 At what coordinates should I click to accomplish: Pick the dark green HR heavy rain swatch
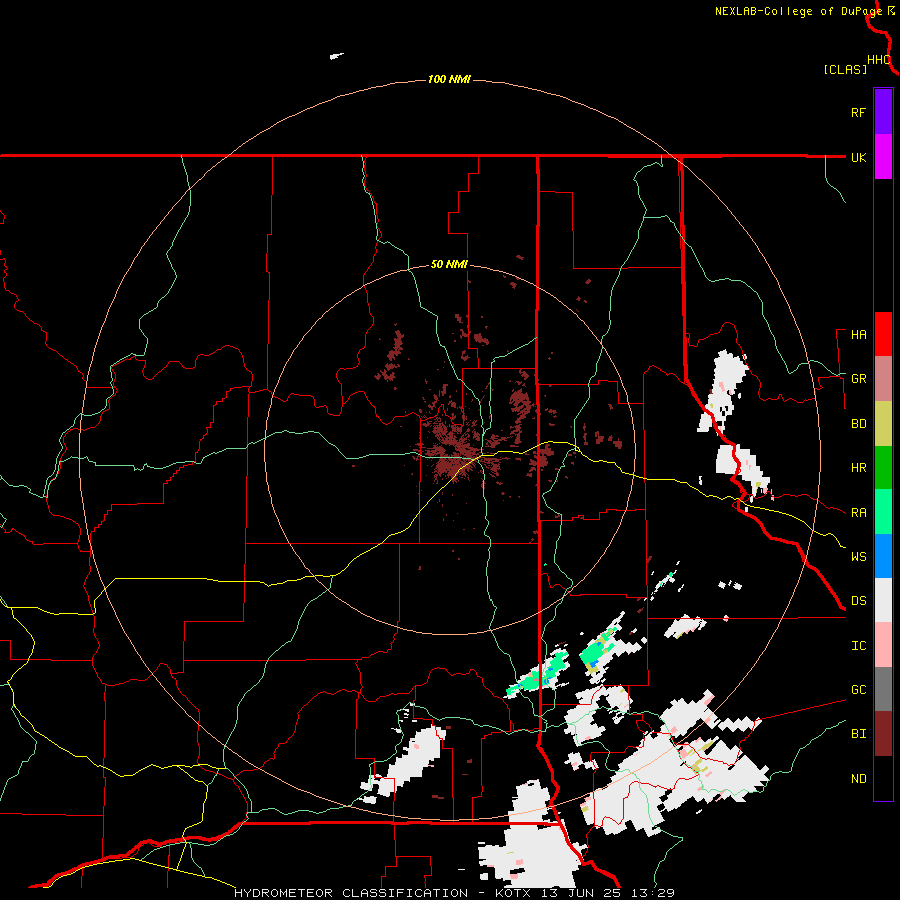coord(883,467)
